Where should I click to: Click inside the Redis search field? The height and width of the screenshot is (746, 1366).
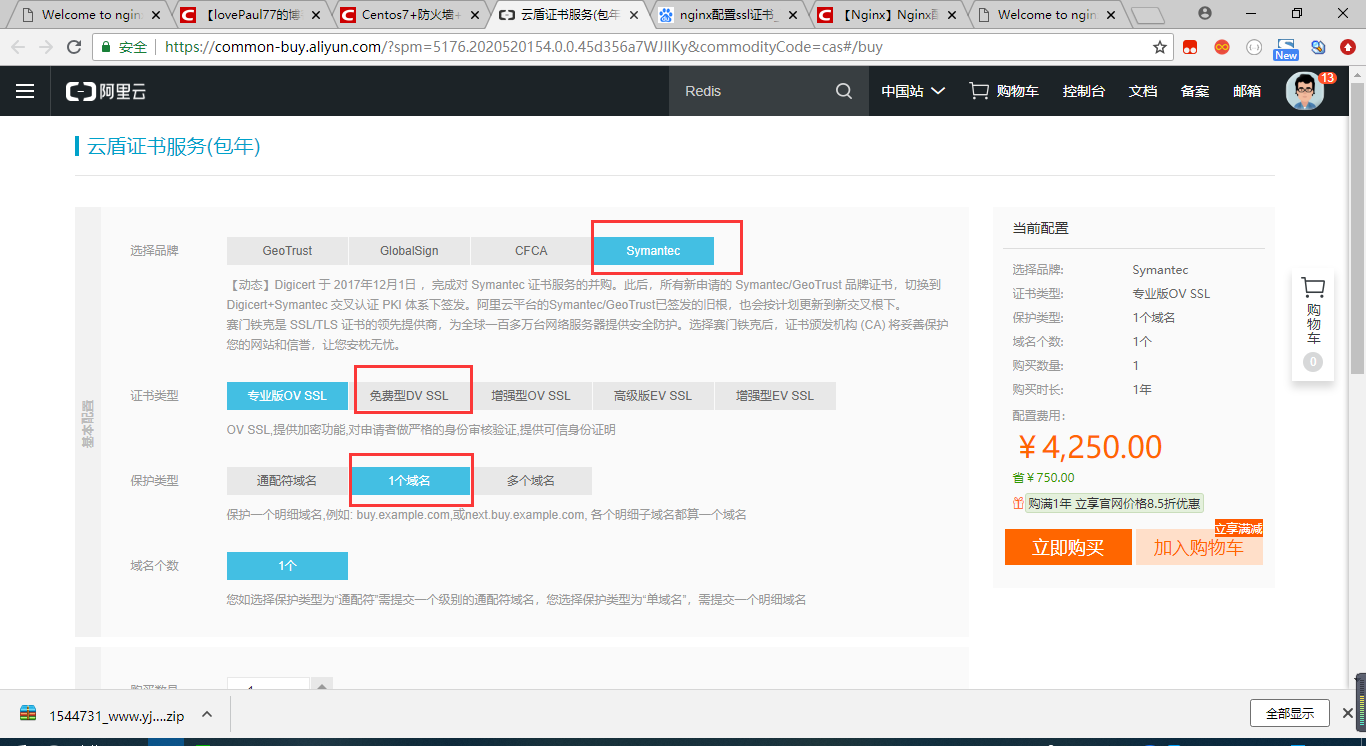click(x=752, y=91)
